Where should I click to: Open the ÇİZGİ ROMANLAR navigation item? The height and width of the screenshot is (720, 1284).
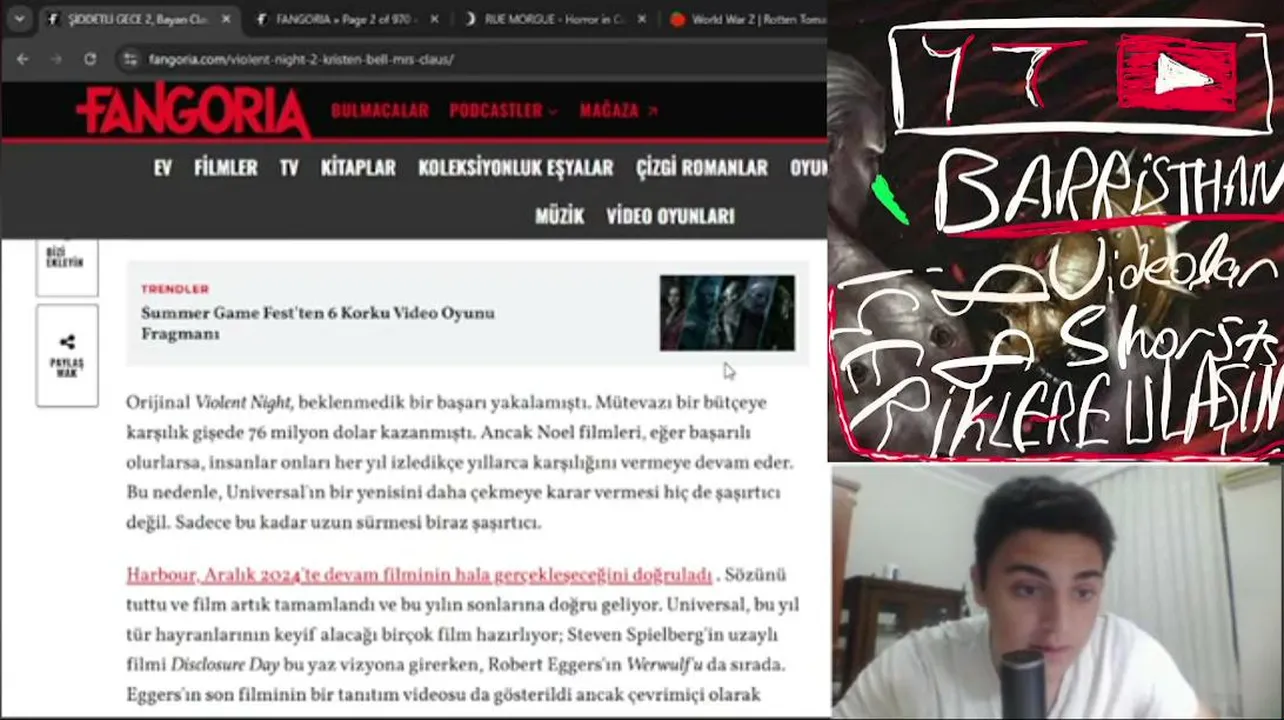(x=702, y=168)
